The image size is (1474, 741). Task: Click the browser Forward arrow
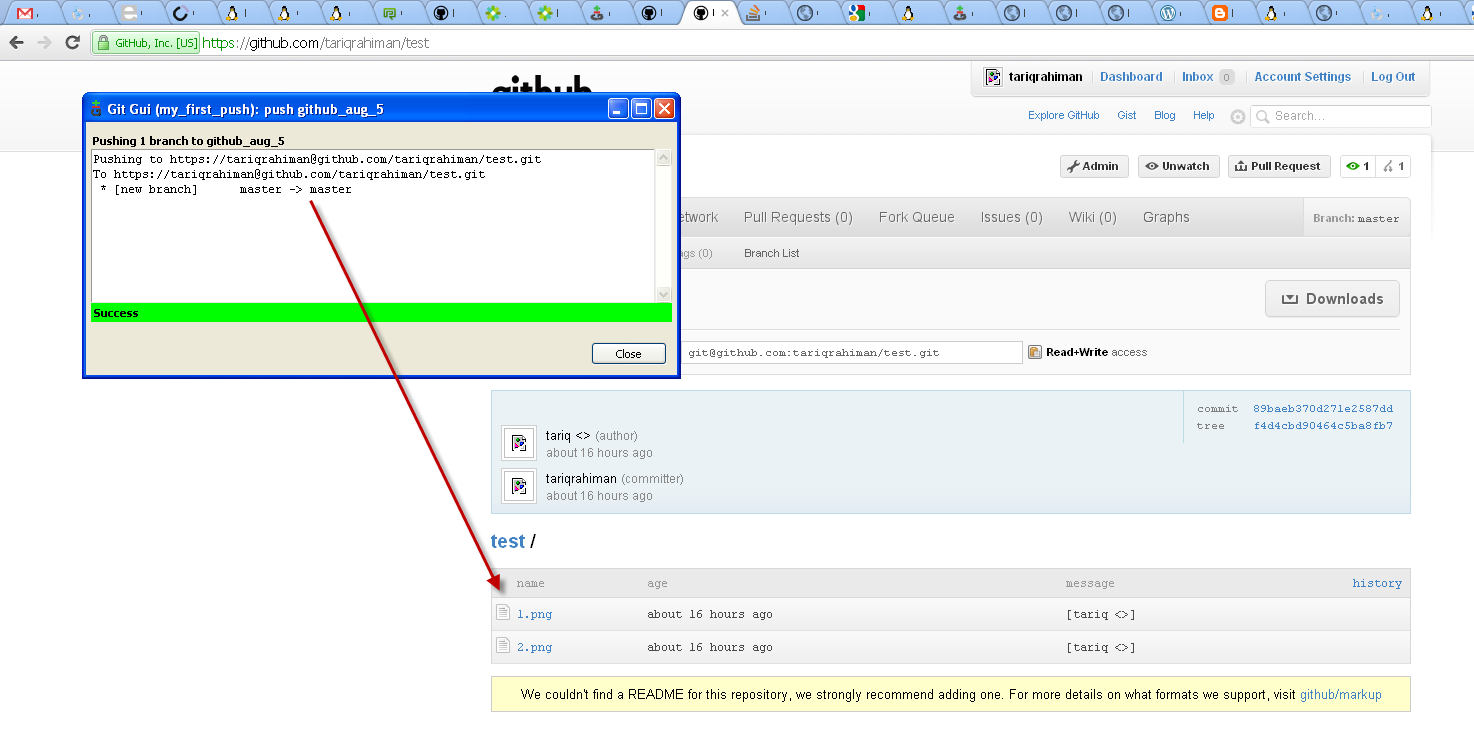(44, 43)
